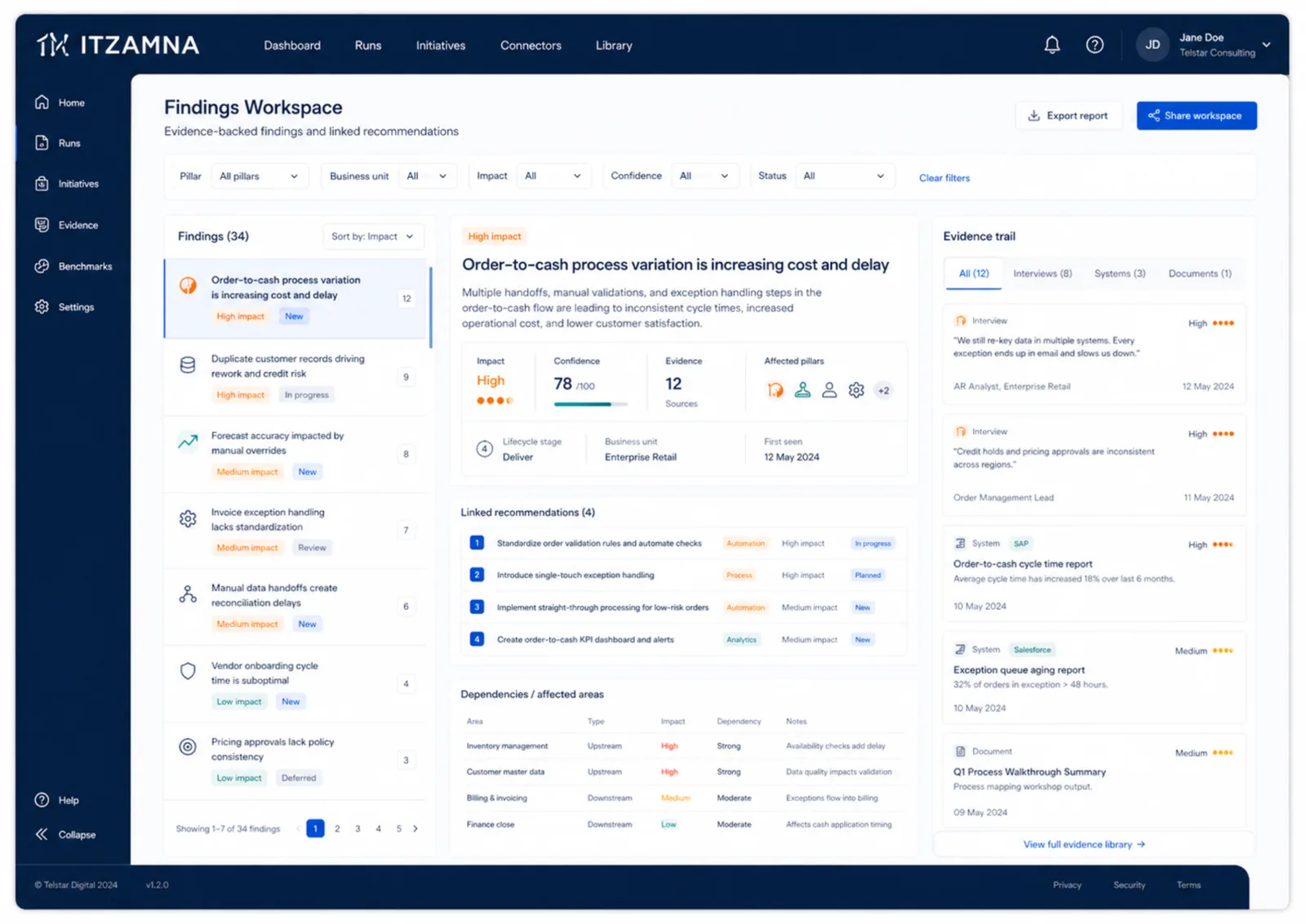Viewport: 1306px width, 924px height.
Task: Show the +2 additional affected pillars
Action: [883, 390]
